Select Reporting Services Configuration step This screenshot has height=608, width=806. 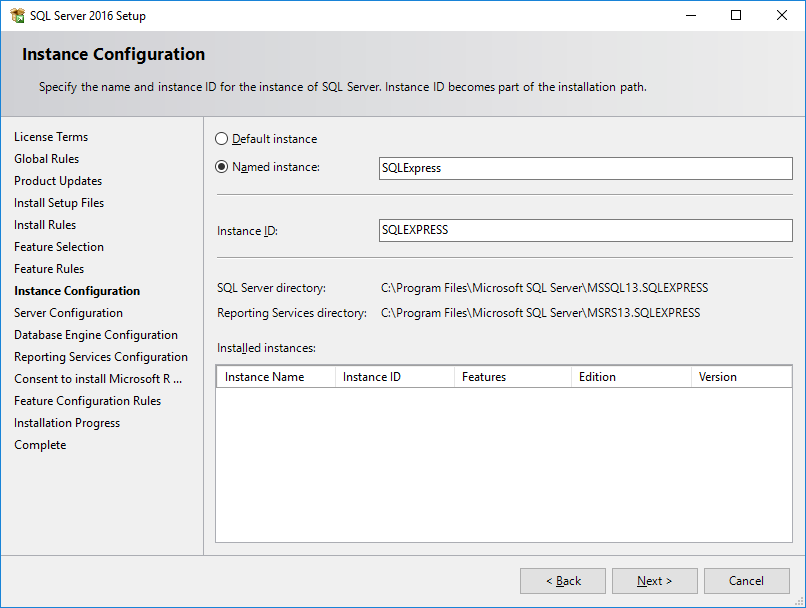tap(101, 357)
